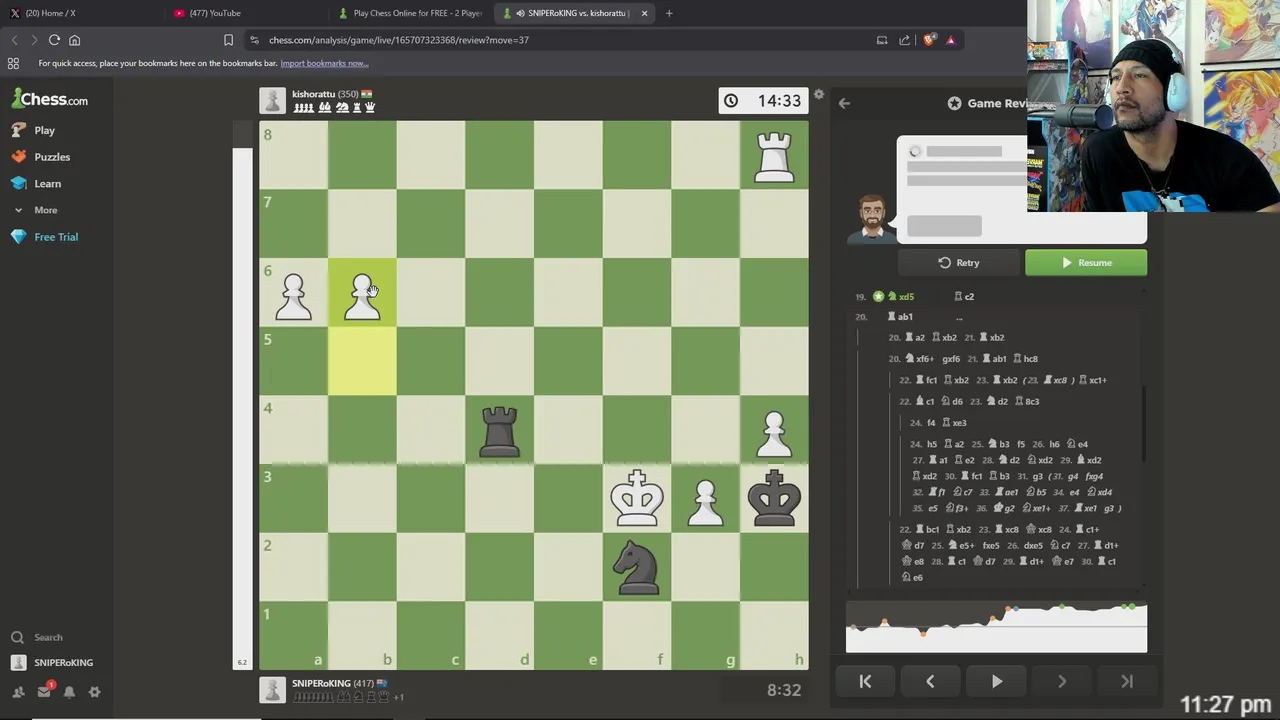The height and width of the screenshot is (720, 1280).
Task: Click the white pawn on g3
Action: tap(706, 498)
